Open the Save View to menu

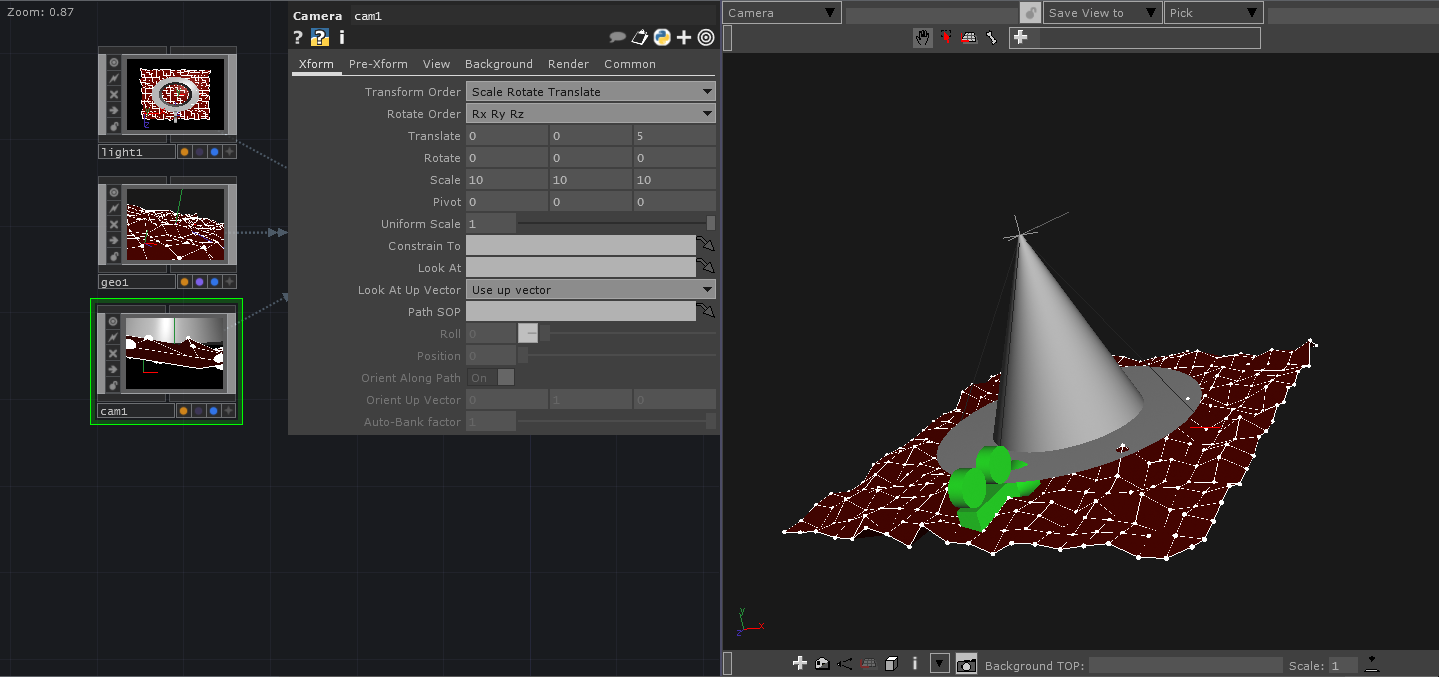(1101, 13)
